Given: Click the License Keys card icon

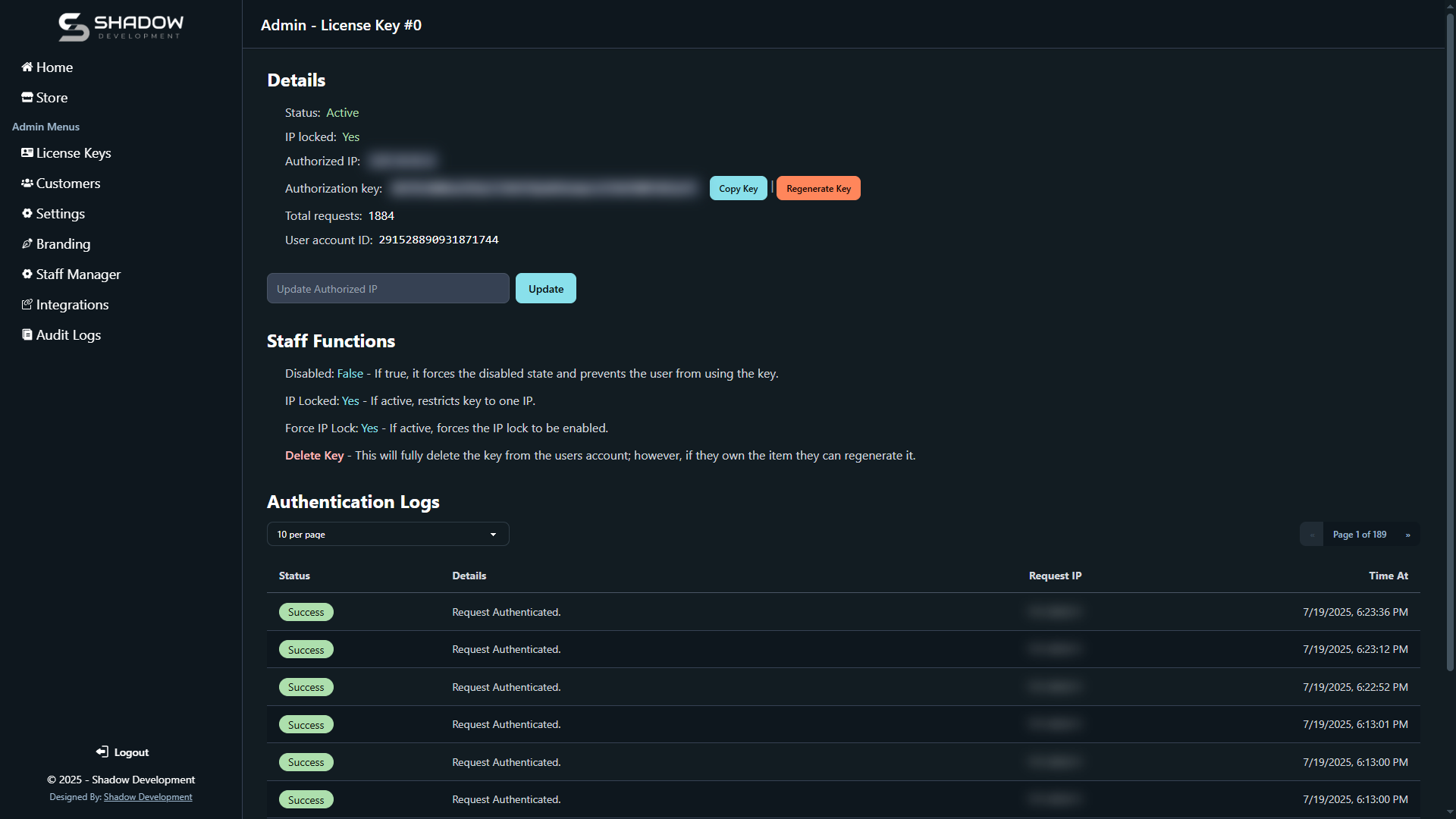Looking at the screenshot, I should 27,153.
